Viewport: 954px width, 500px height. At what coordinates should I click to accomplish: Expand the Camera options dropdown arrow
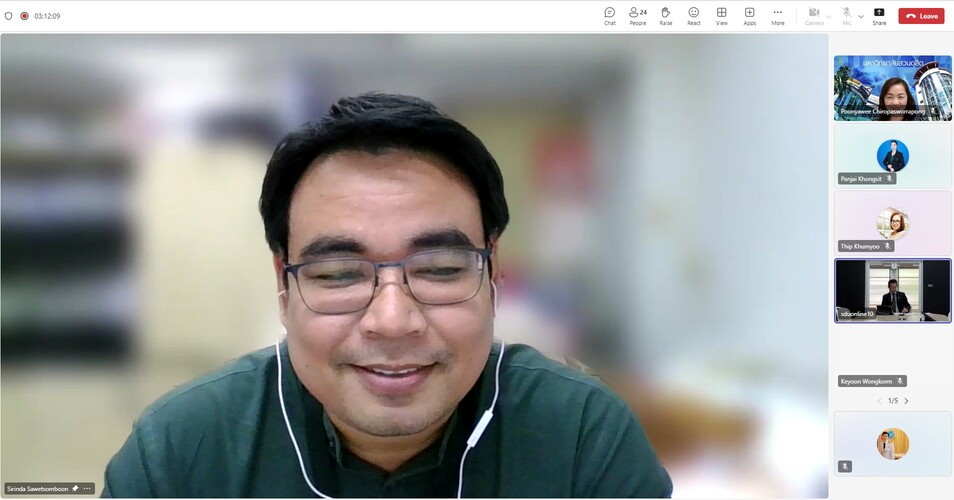coord(829,16)
